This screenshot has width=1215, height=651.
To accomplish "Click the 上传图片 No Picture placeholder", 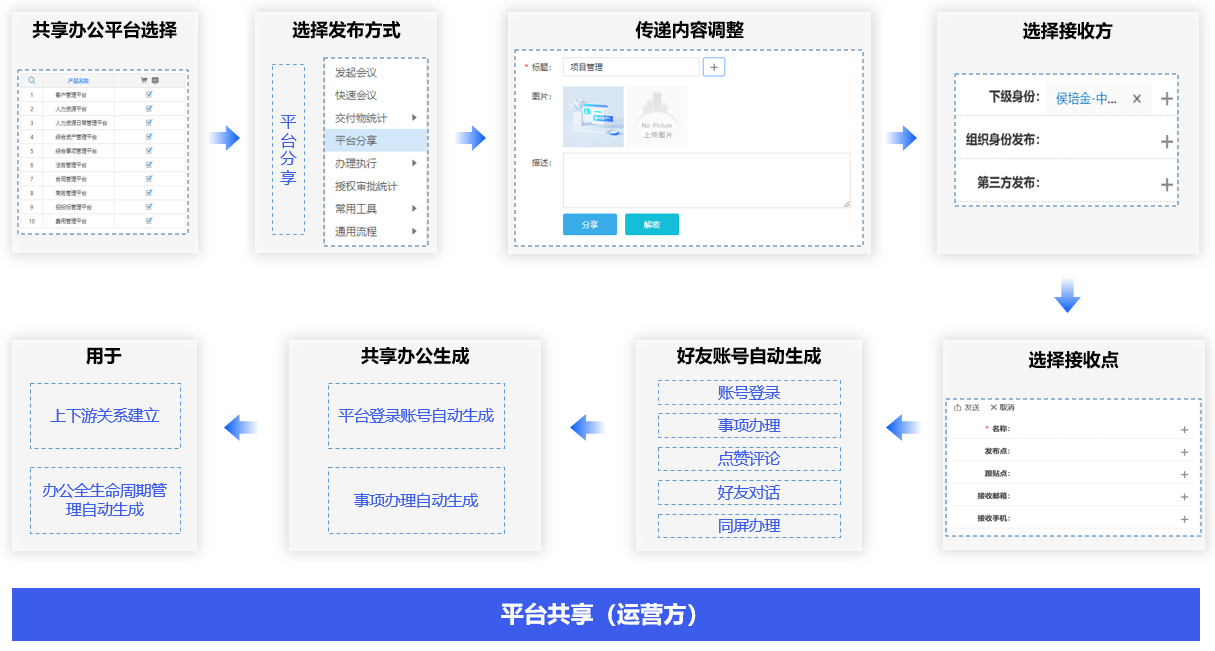I will pos(657,117).
